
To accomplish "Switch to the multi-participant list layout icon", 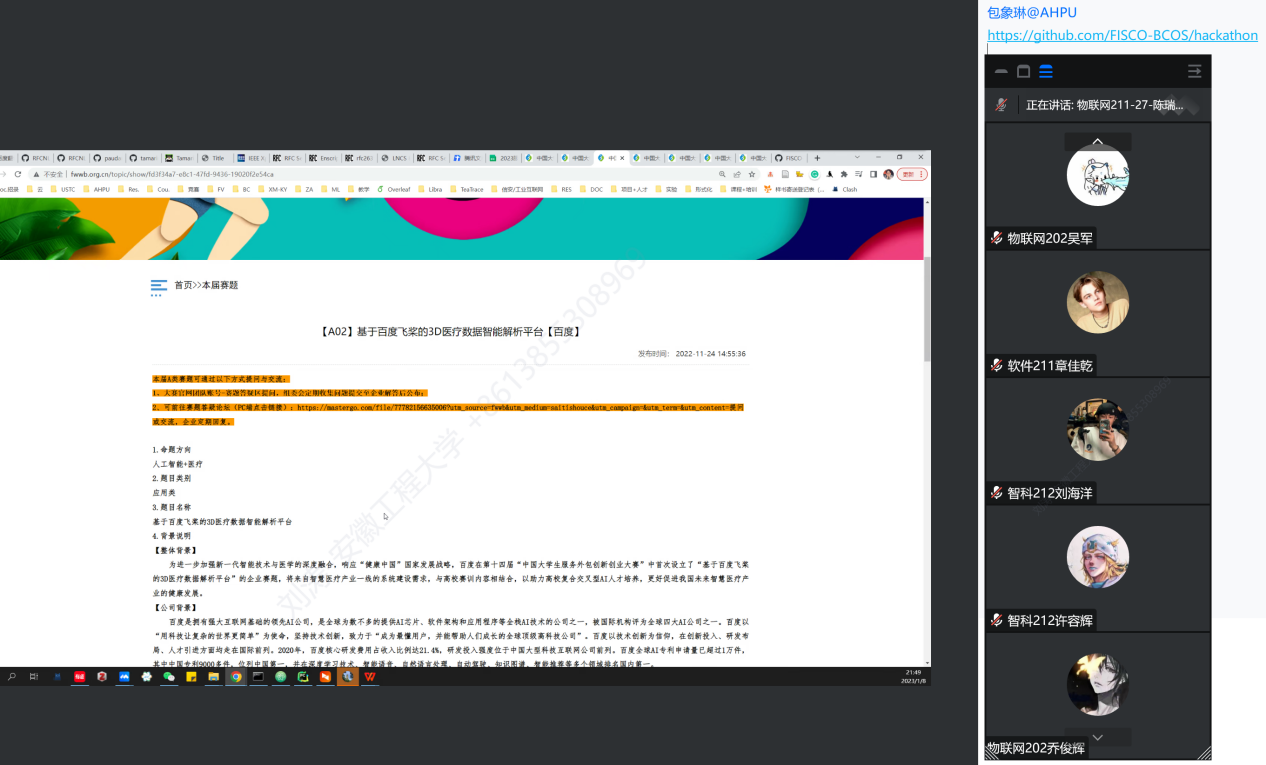I will click(x=1046, y=71).
